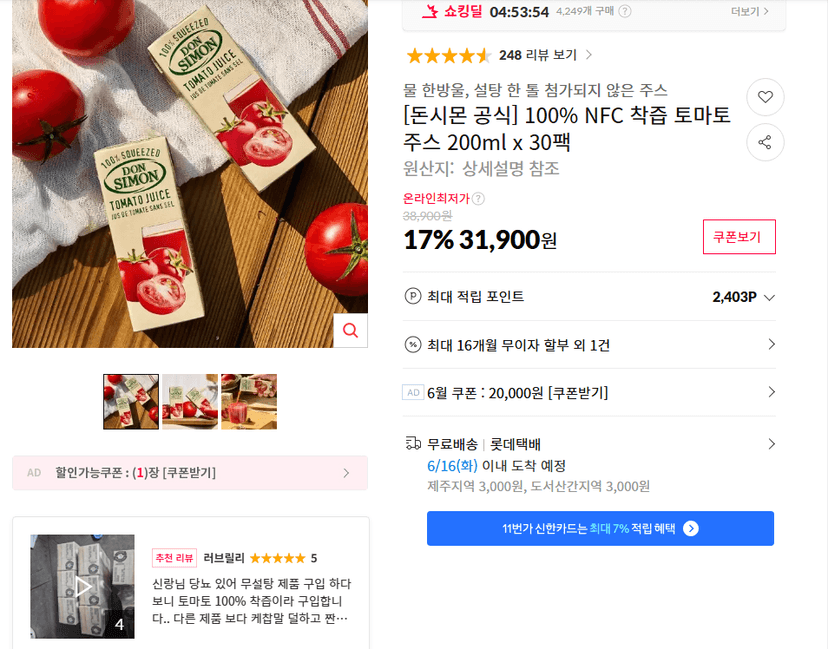This screenshot has width=828, height=649.
Task: Open the 최대 16개월 무이자 할부 details
Action: click(x=589, y=345)
